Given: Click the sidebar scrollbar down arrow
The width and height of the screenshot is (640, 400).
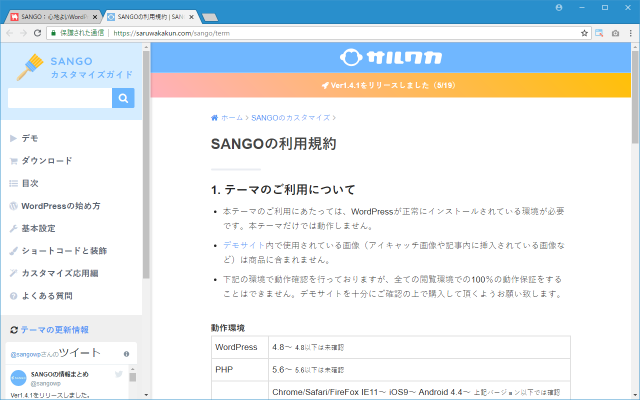Looking at the screenshot, I should click(146, 395).
